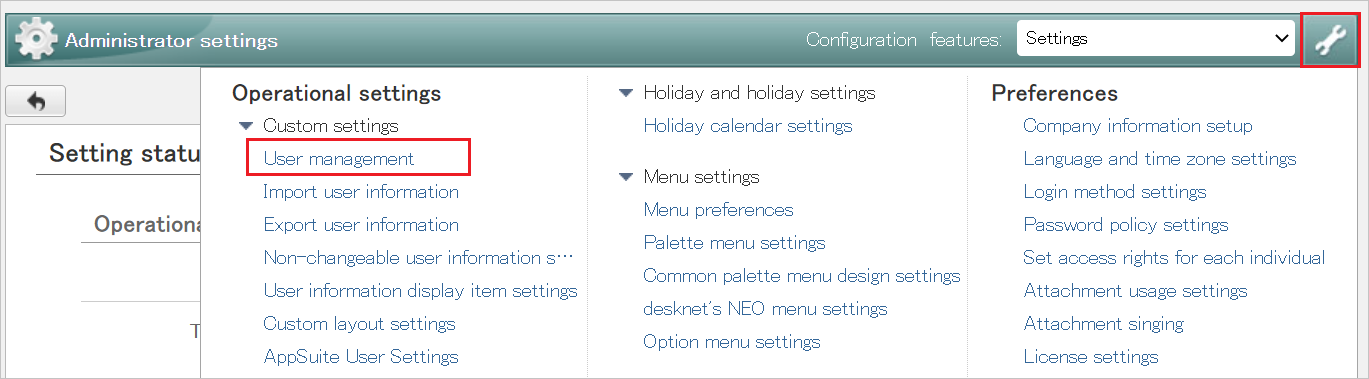
Task: Open User management
Action: point(339,159)
